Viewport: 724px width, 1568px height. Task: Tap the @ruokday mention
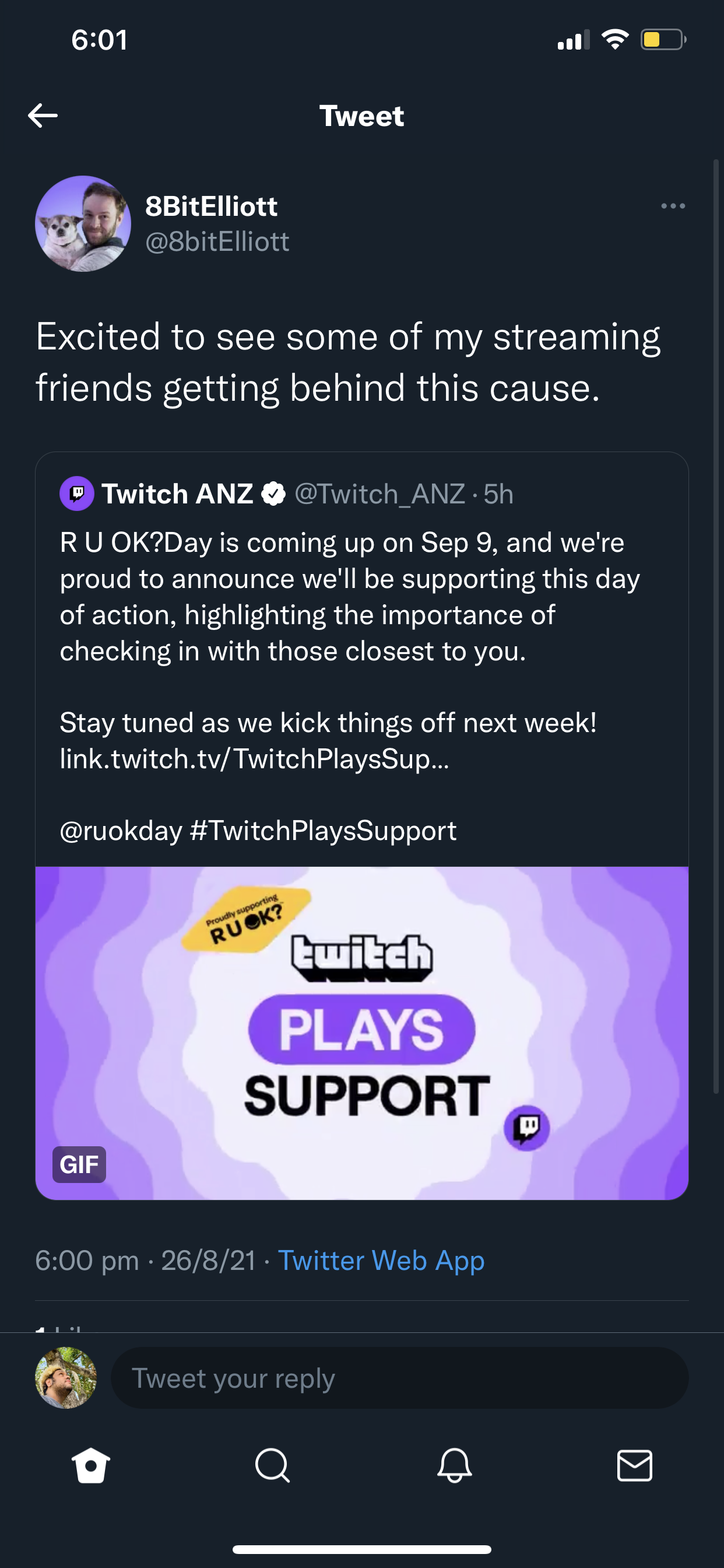[x=121, y=831]
